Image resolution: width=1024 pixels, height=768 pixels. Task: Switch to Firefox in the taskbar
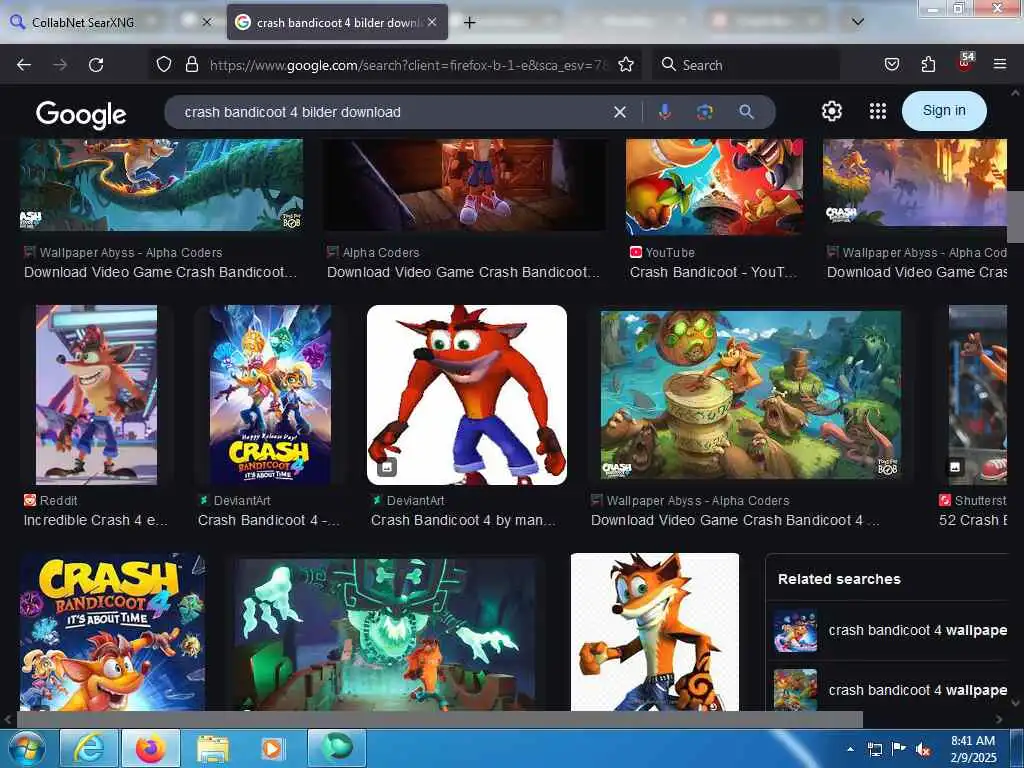(150, 748)
